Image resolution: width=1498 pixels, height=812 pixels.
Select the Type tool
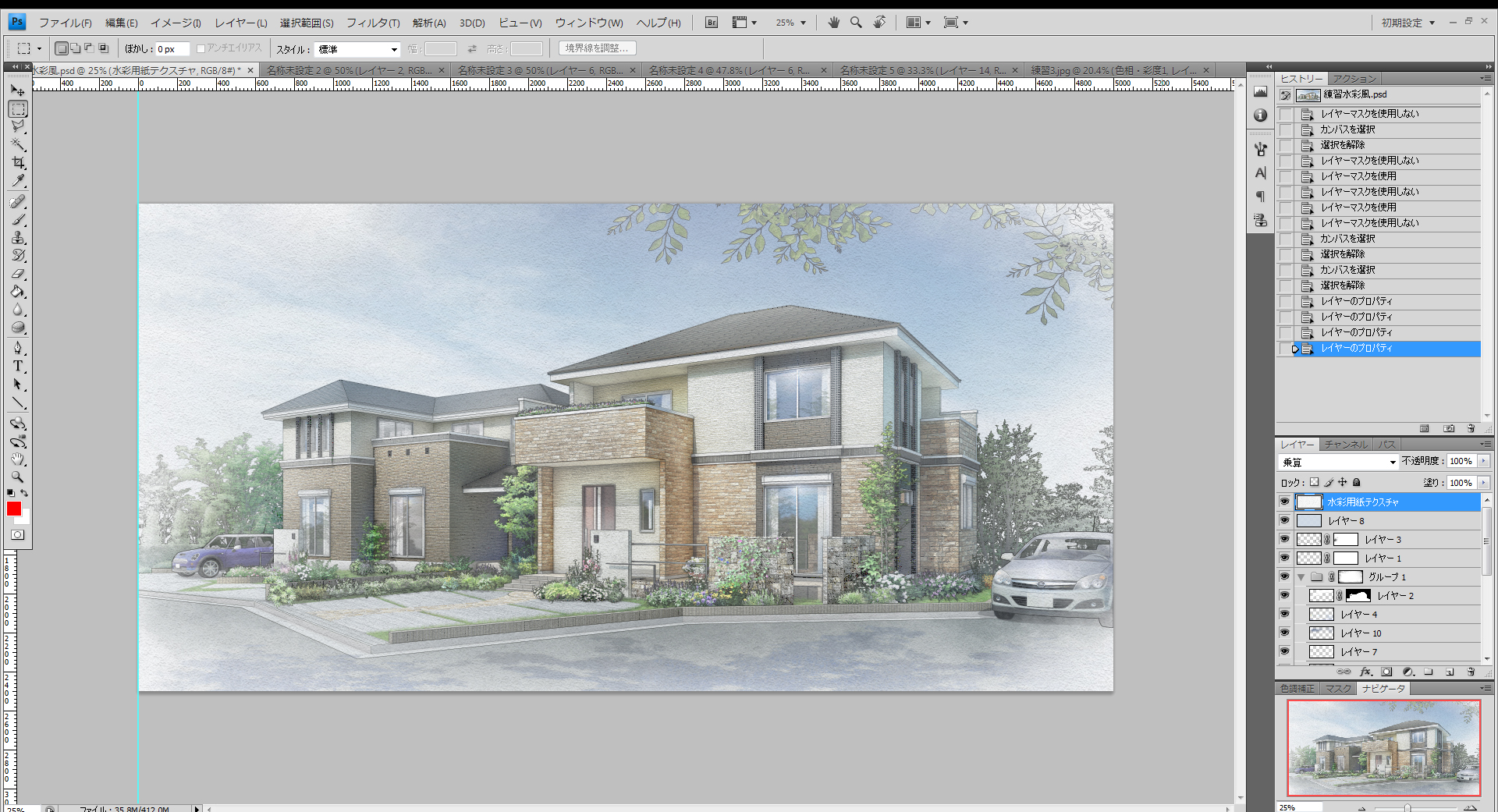pos(18,366)
